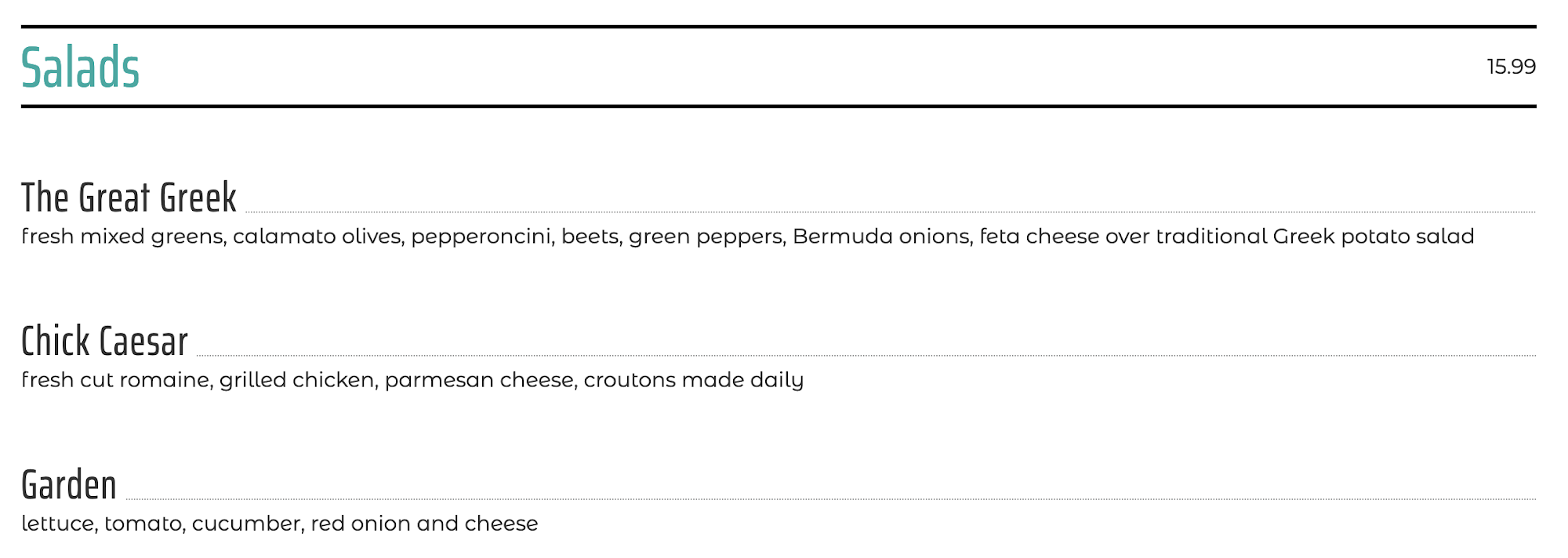Screen dimensions: 1568x558
Task: Click "calamato olives" in Great Greek description
Action: [x=318, y=237]
